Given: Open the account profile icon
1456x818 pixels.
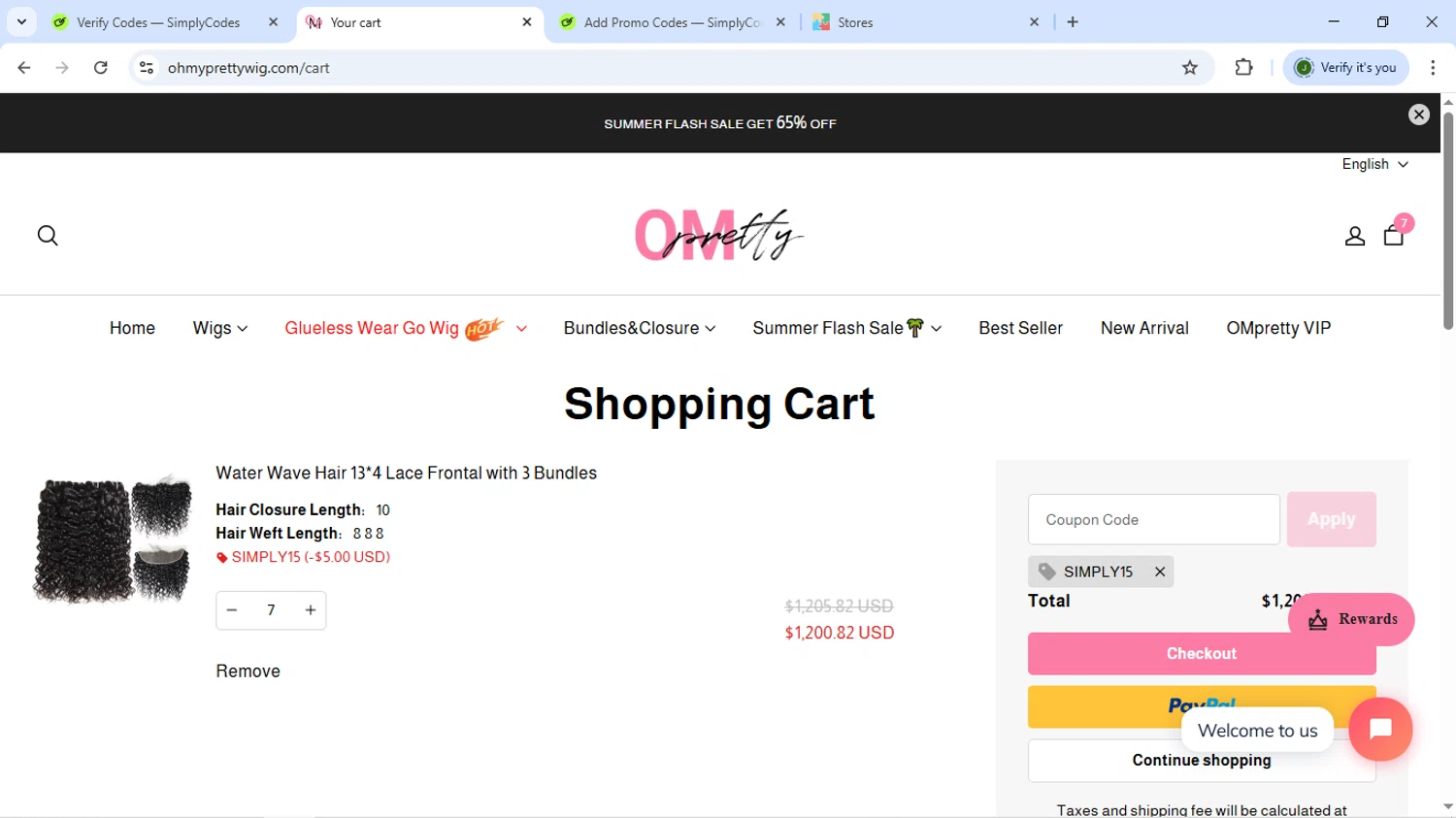Looking at the screenshot, I should [x=1355, y=236].
